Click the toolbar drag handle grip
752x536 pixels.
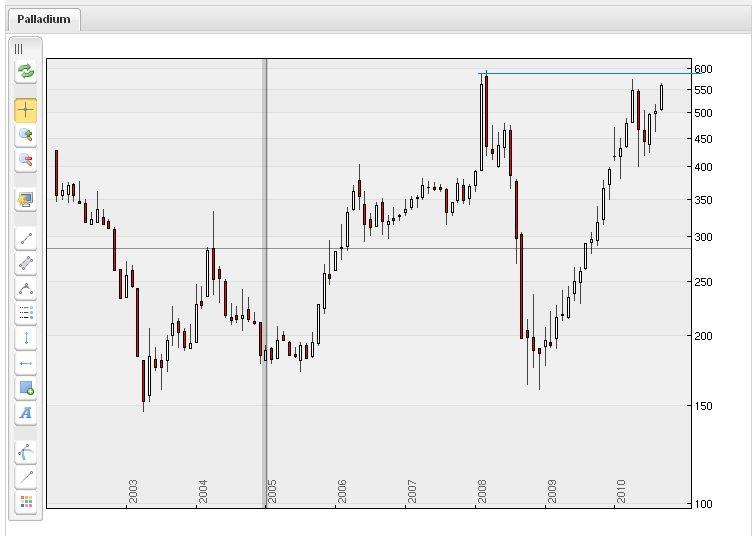coord(19,49)
